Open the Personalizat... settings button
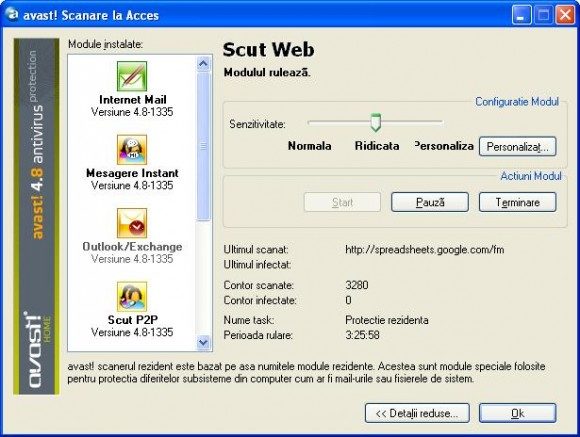This screenshot has width=580, height=437. tap(517, 147)
